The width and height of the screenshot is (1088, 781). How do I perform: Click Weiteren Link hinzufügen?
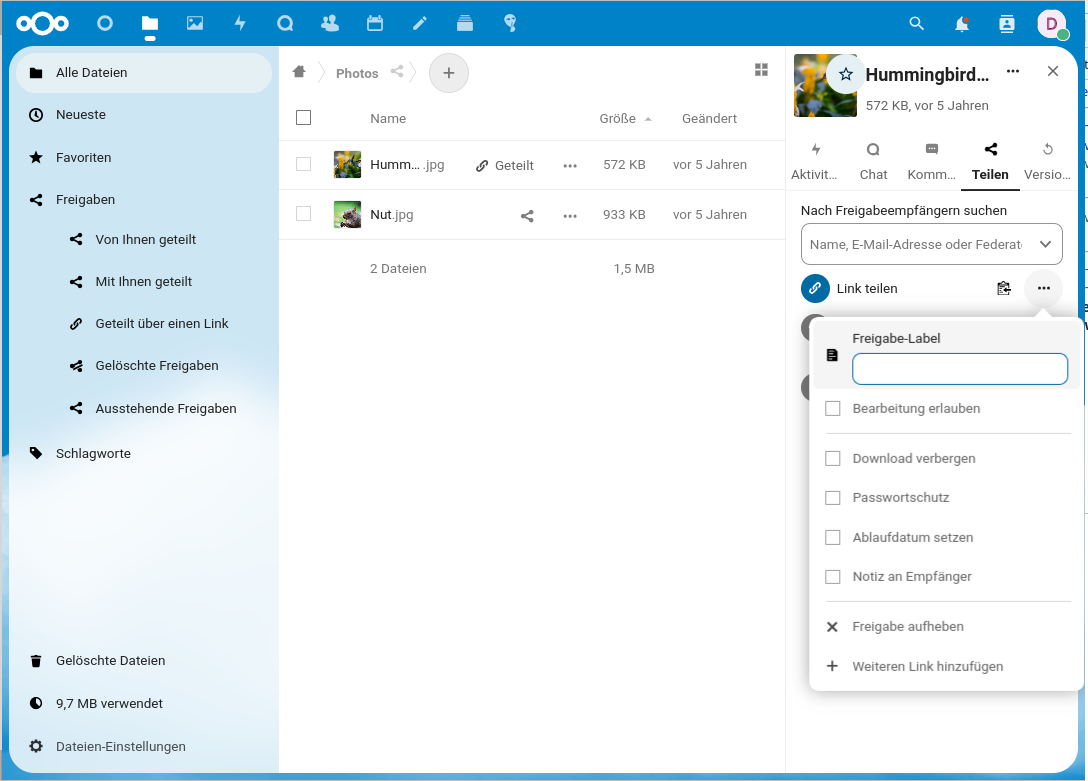coord(927,666)
